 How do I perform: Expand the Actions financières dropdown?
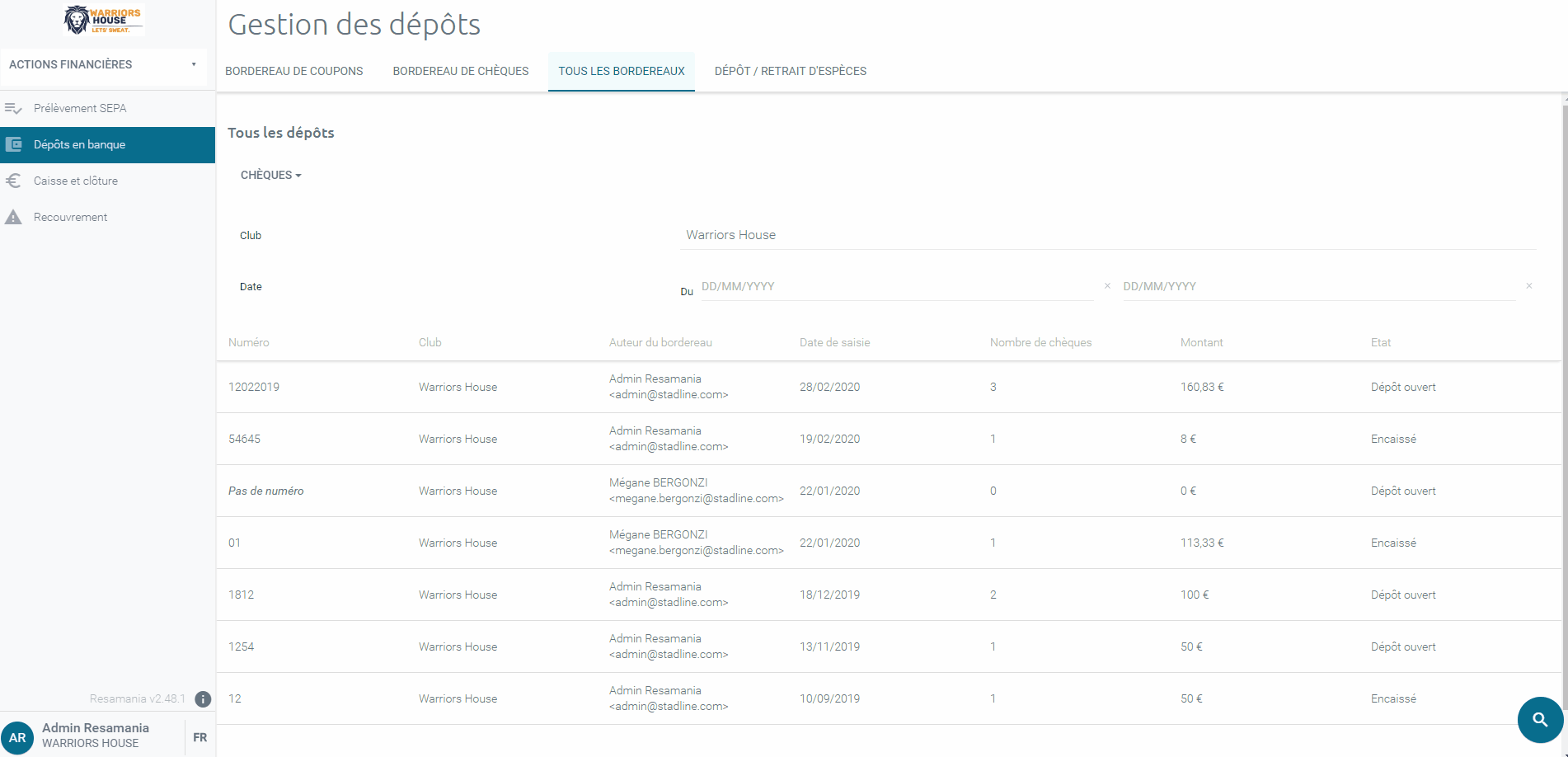pyautogui.click(x=103, y=64)
